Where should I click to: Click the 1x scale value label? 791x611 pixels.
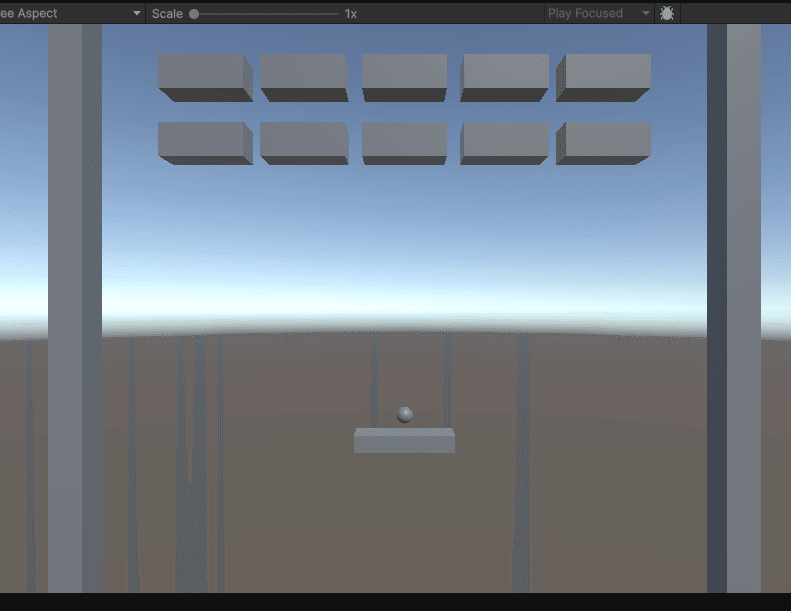tap(351, 14)
